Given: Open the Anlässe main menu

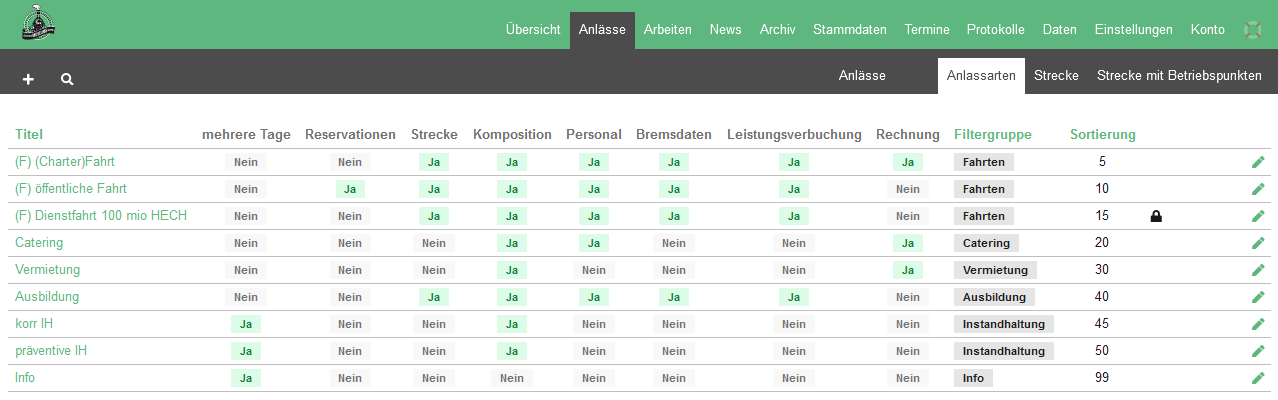Looking at the screenshot, I should point(602,30).
